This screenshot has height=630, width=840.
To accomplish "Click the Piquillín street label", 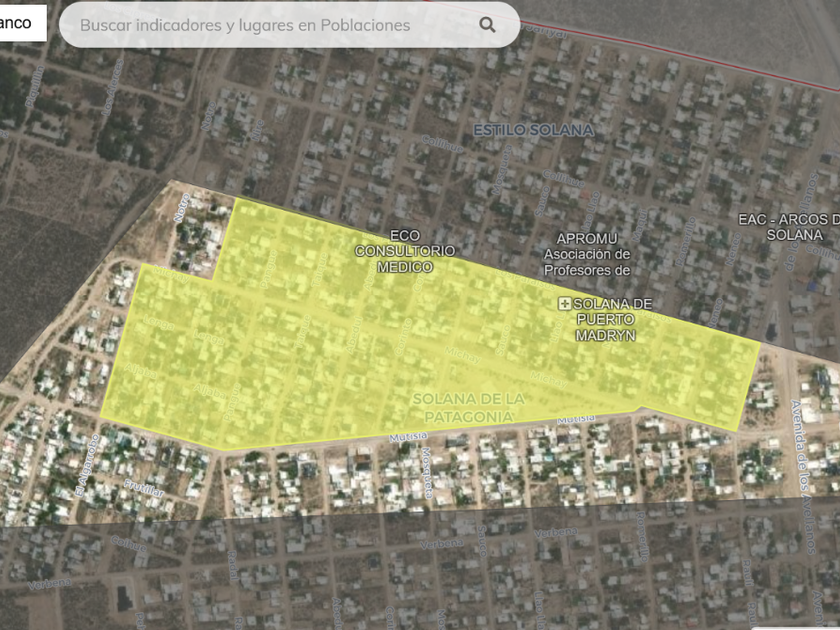I will (34, 86).
